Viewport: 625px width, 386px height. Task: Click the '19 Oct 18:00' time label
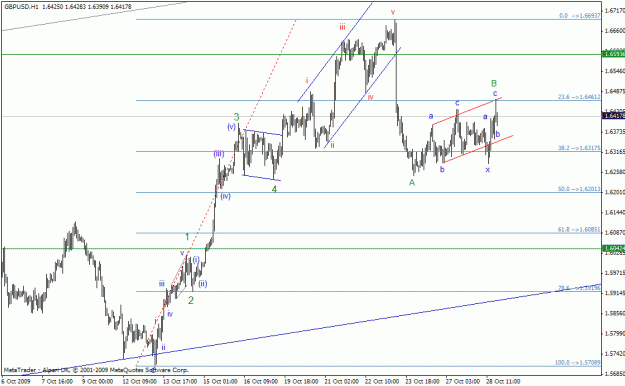pos(301,382)
